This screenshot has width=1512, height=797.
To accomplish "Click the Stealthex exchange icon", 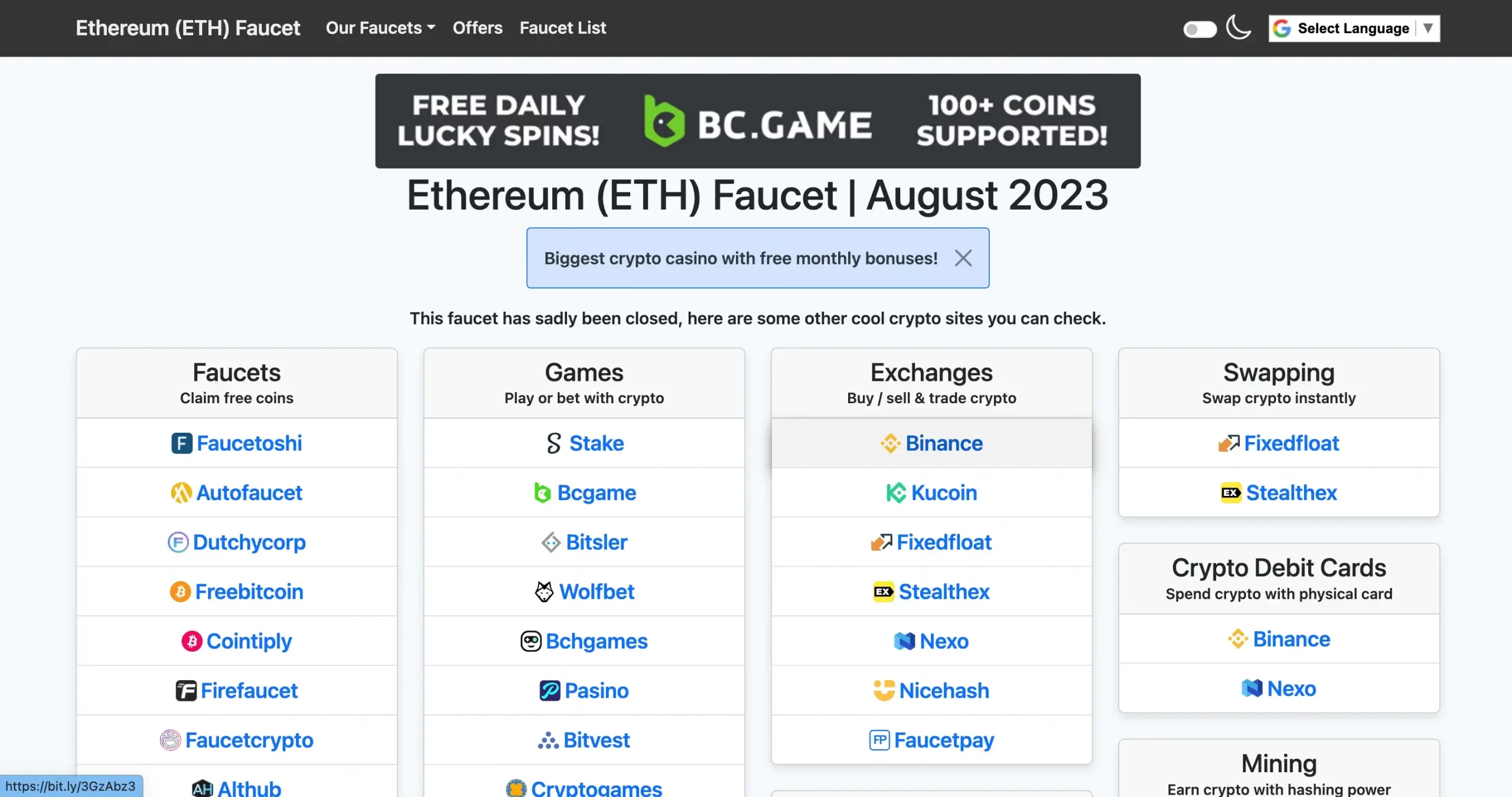I will pyautogui.click(x=882, y=591).
